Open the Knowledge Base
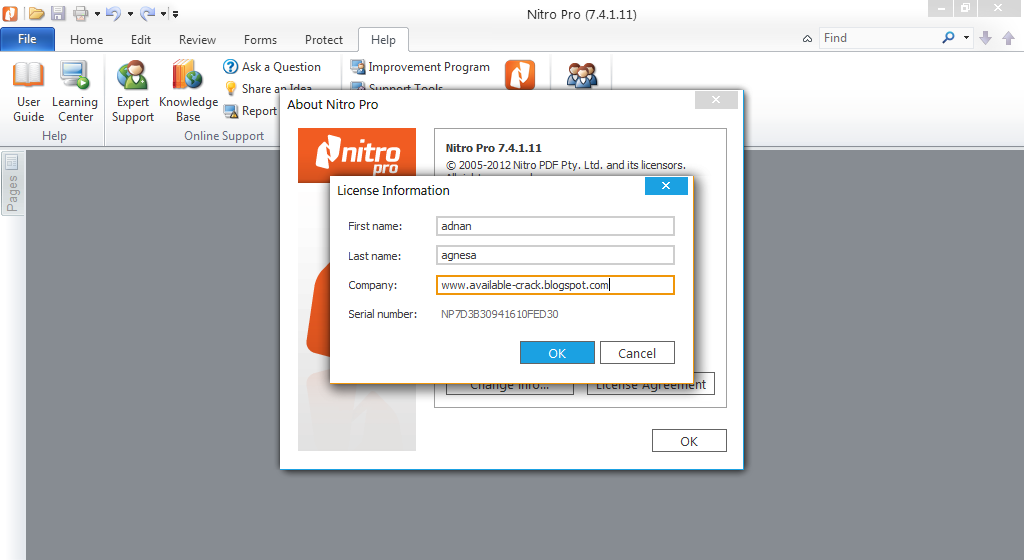1024x560 pixels. [188, 91]
